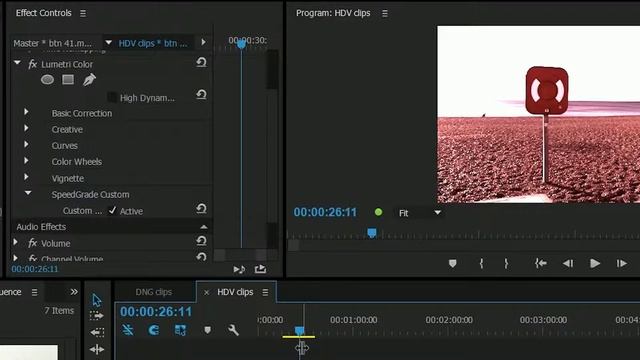Select the Effect Controls panel tab
This screenshot has width=640, height=360.
coord(44,13)
